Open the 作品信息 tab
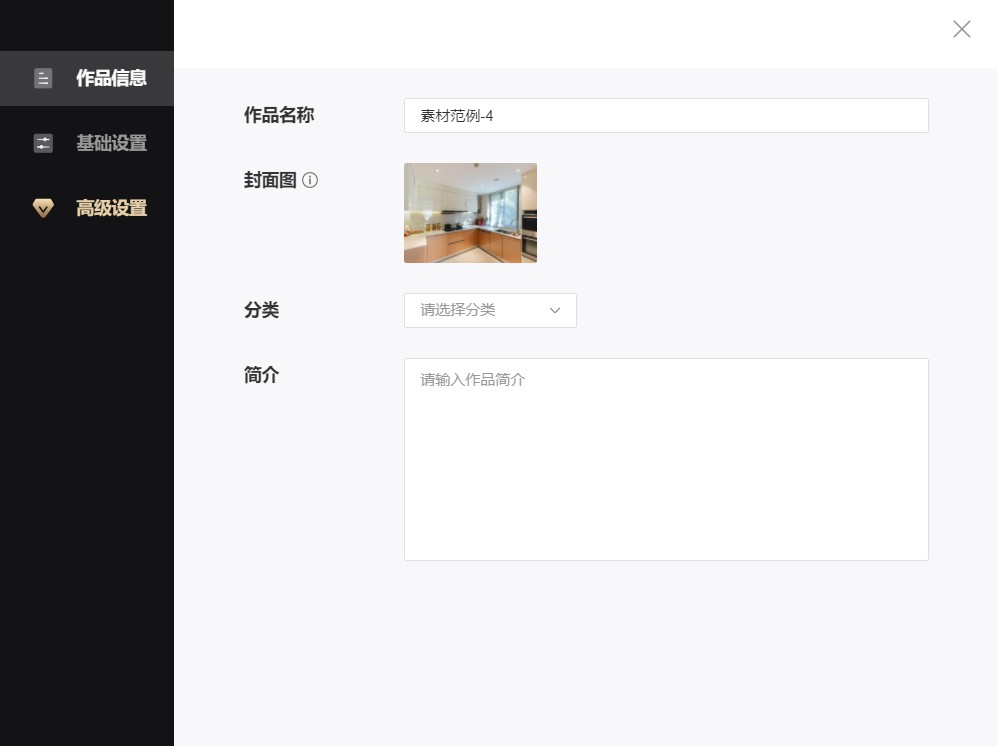997x746 pixels. [x=86, y=78]
